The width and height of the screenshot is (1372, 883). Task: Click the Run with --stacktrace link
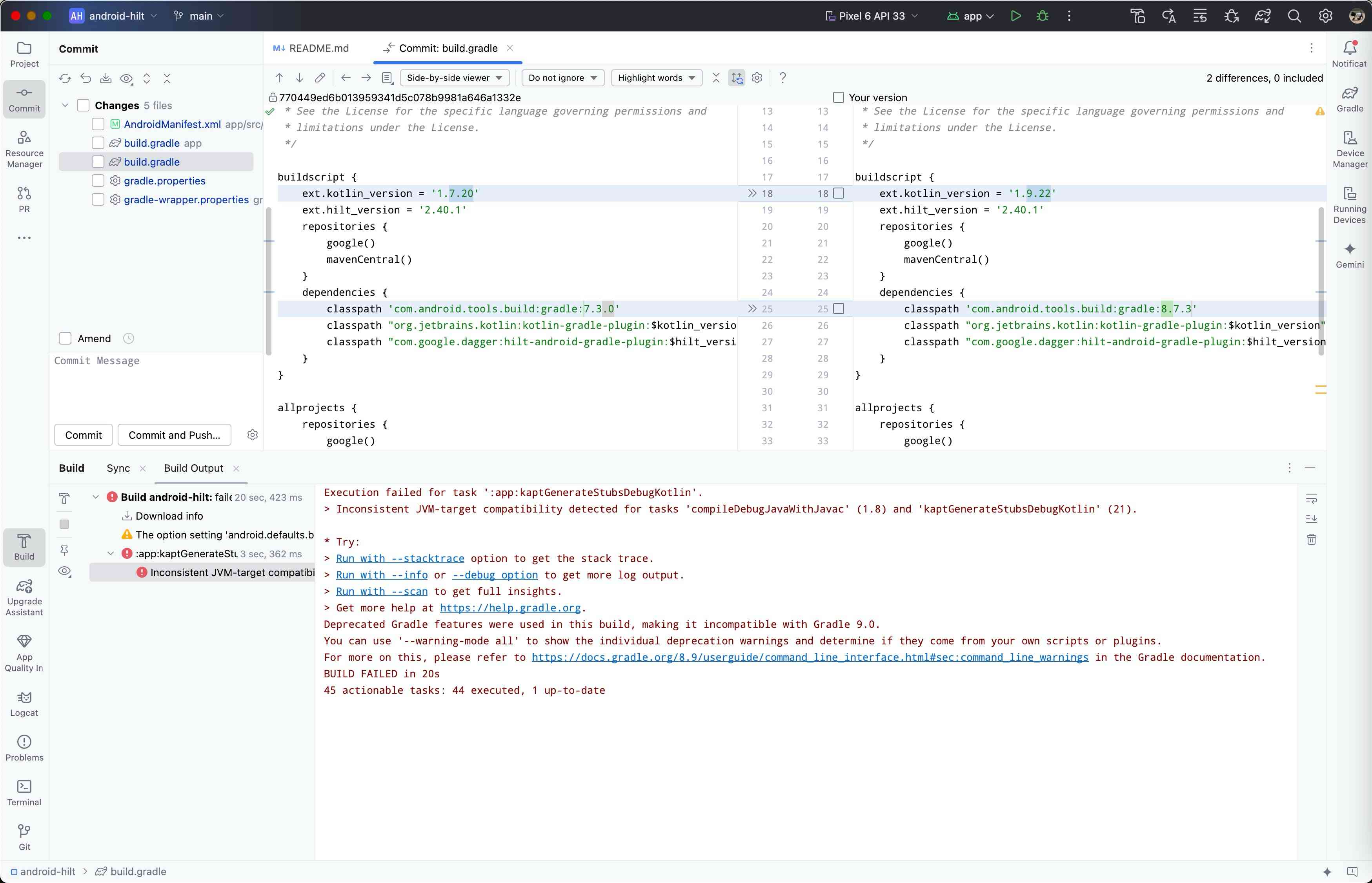coord(400,558)
